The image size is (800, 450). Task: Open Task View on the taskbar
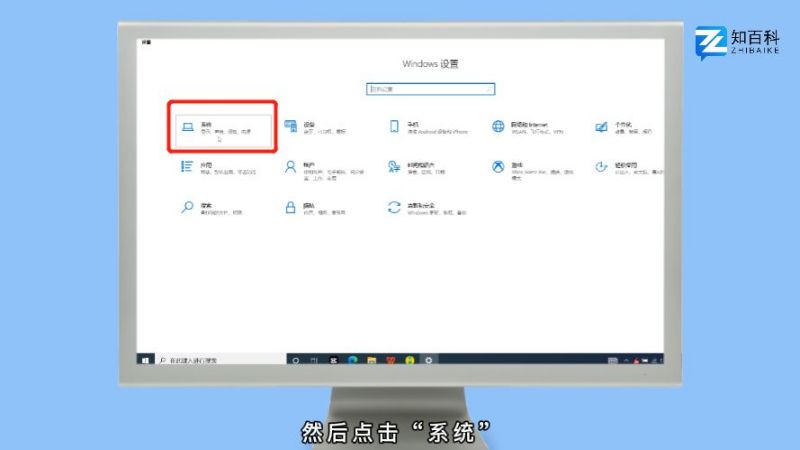click(x=314, y=360)
